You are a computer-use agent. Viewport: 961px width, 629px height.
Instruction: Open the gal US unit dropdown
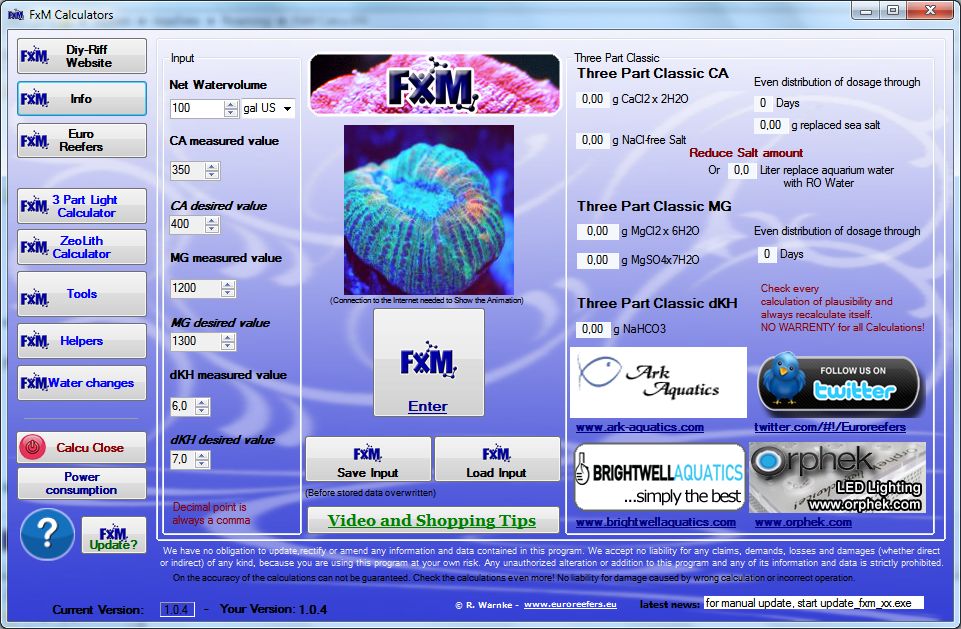(268, 108)
